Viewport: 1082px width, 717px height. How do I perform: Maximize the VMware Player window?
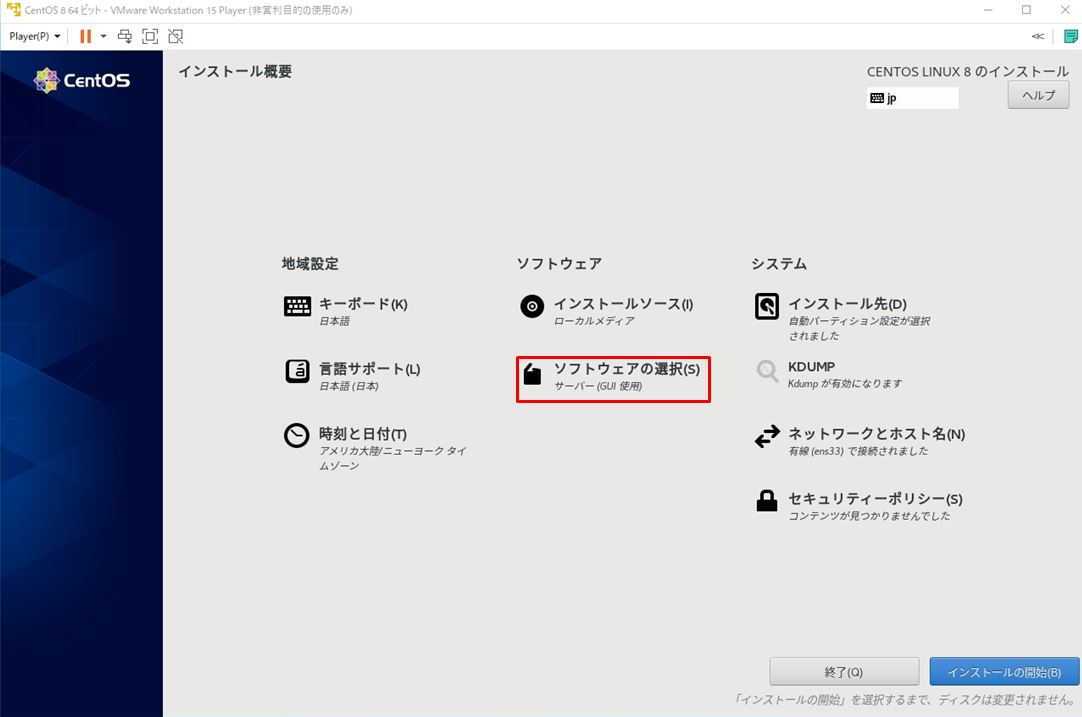pos(1026,10)
